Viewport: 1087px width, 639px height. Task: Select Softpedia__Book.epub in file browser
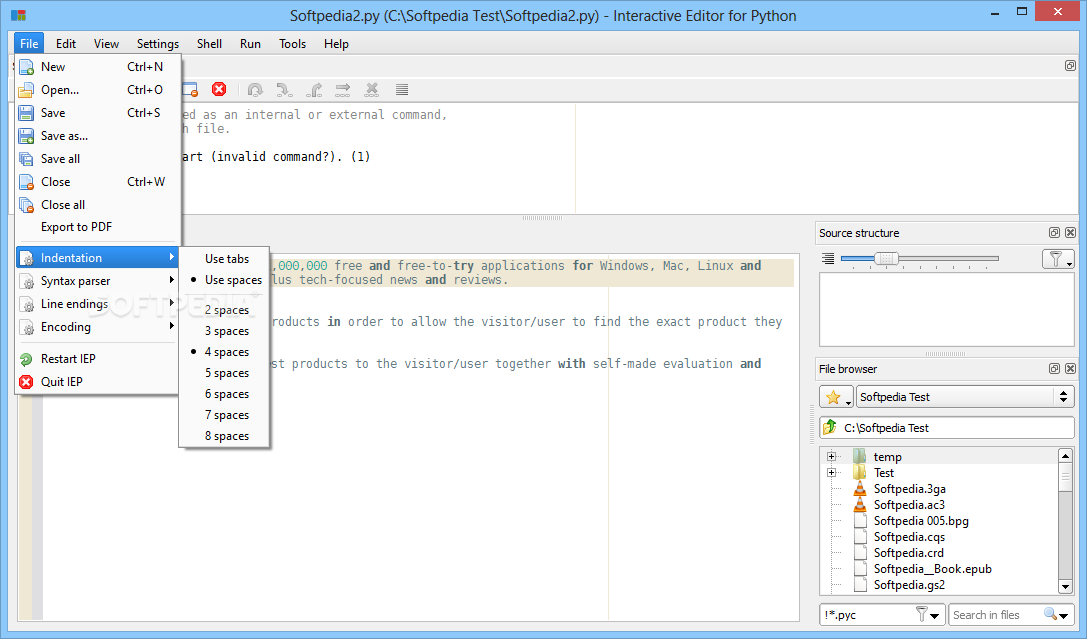click(932, 569)
